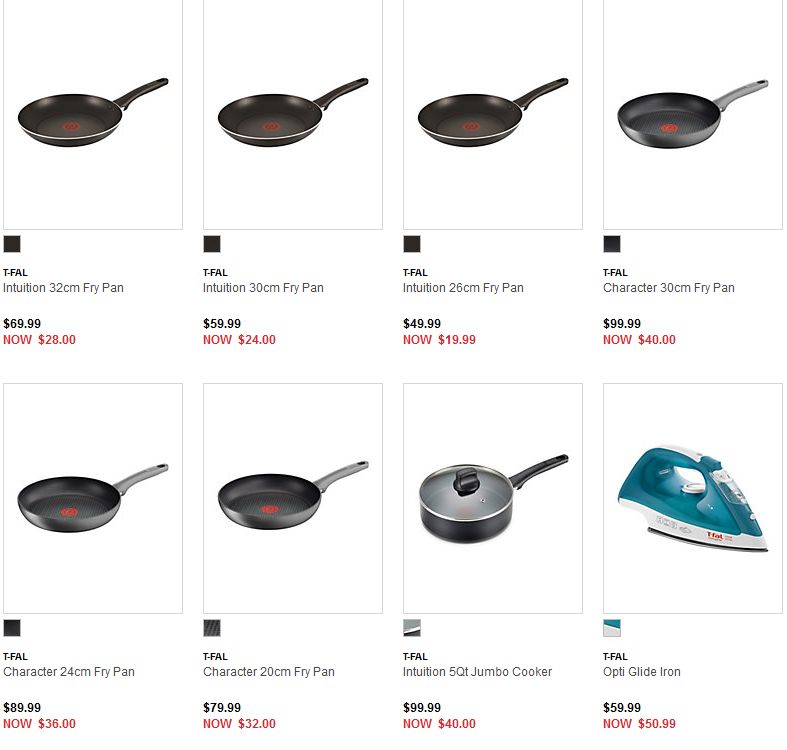Click the Opti Glide Iron title link
787x750 pixels.
641,672
